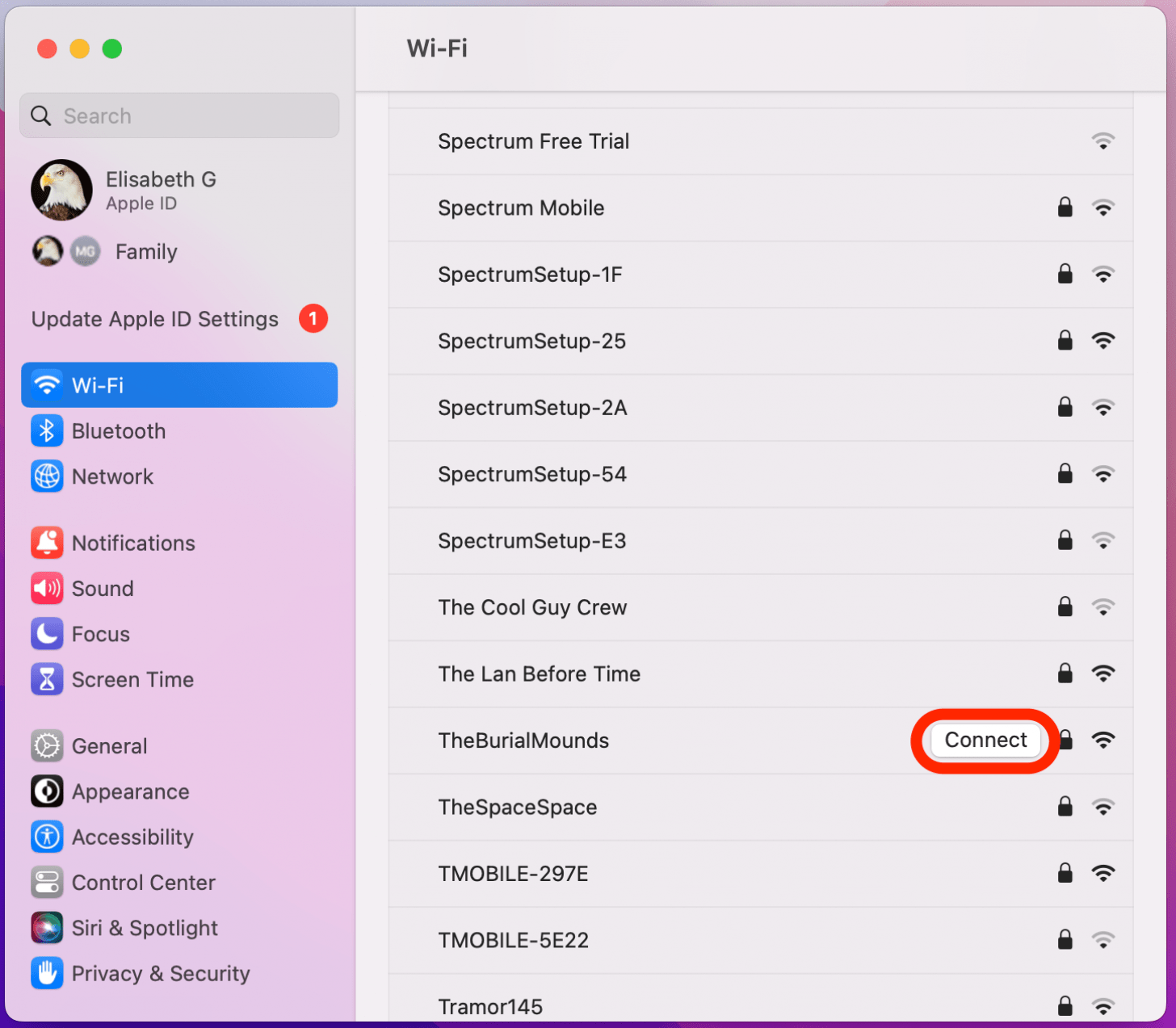This screenshot has height=1028, width=1176.
Task: Select Privacy & Security label
Action: [161, 974]
